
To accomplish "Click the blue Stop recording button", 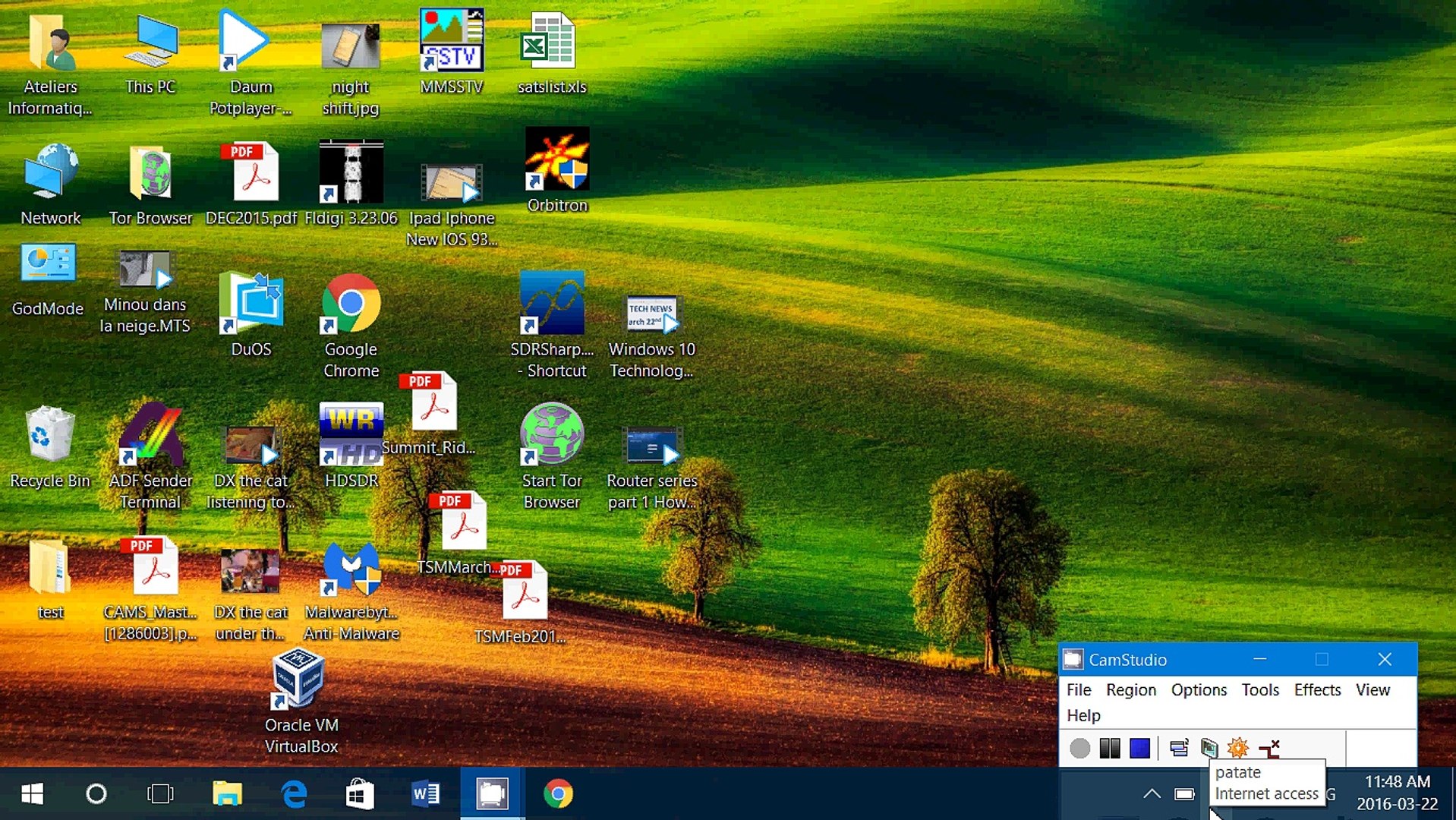I will pyautogui.click(x=1139, y=749).
